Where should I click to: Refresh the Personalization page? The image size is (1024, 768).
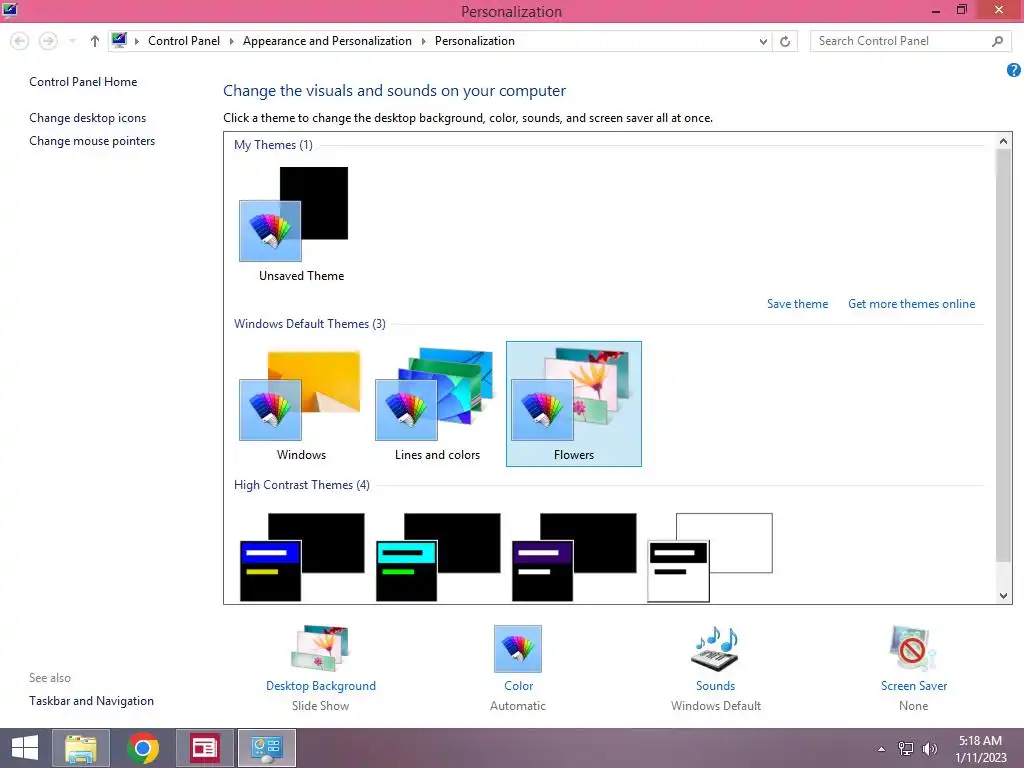pyautogui.click(x=785, y=41)
